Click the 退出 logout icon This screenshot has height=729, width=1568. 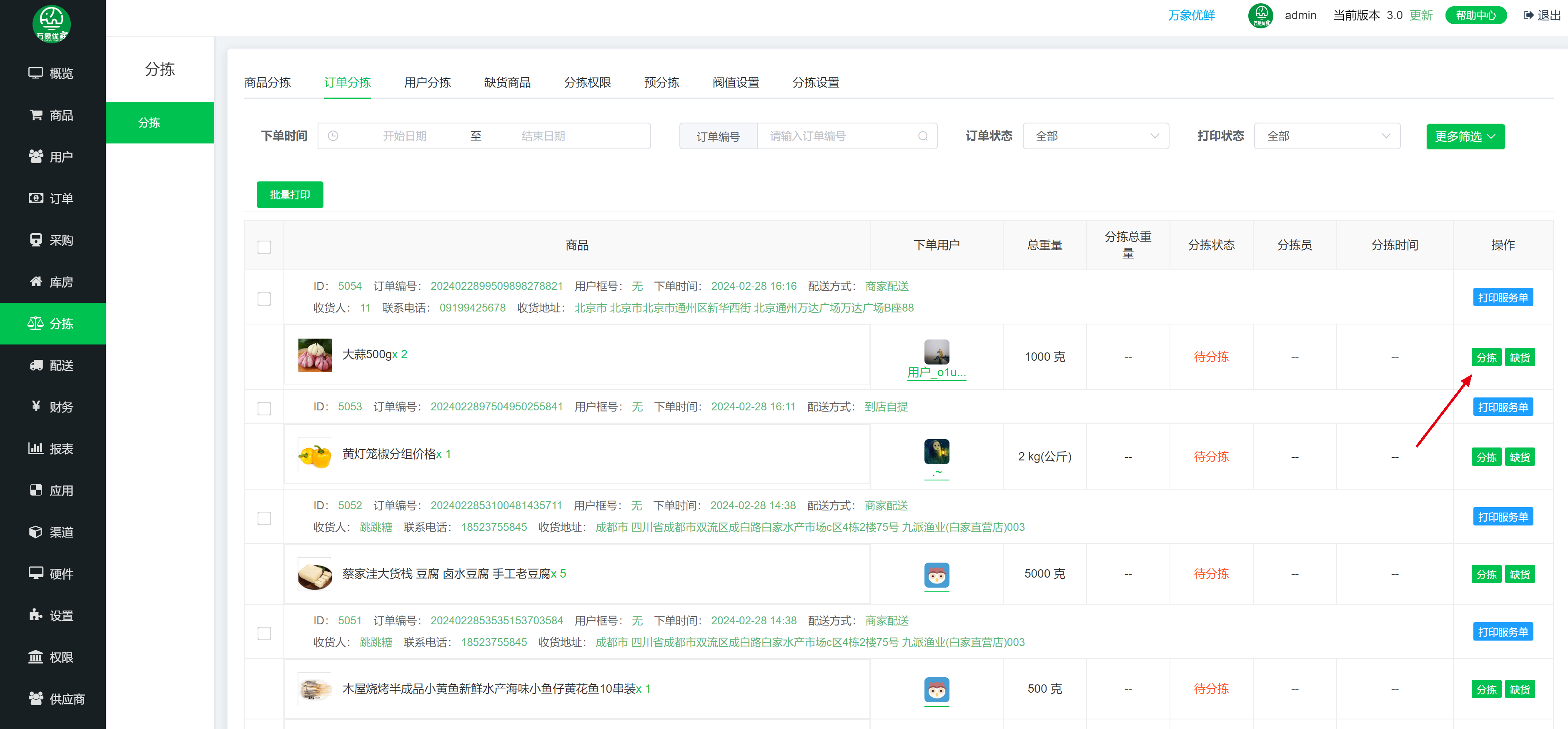pyautogui.click(x=1528, y=15)
